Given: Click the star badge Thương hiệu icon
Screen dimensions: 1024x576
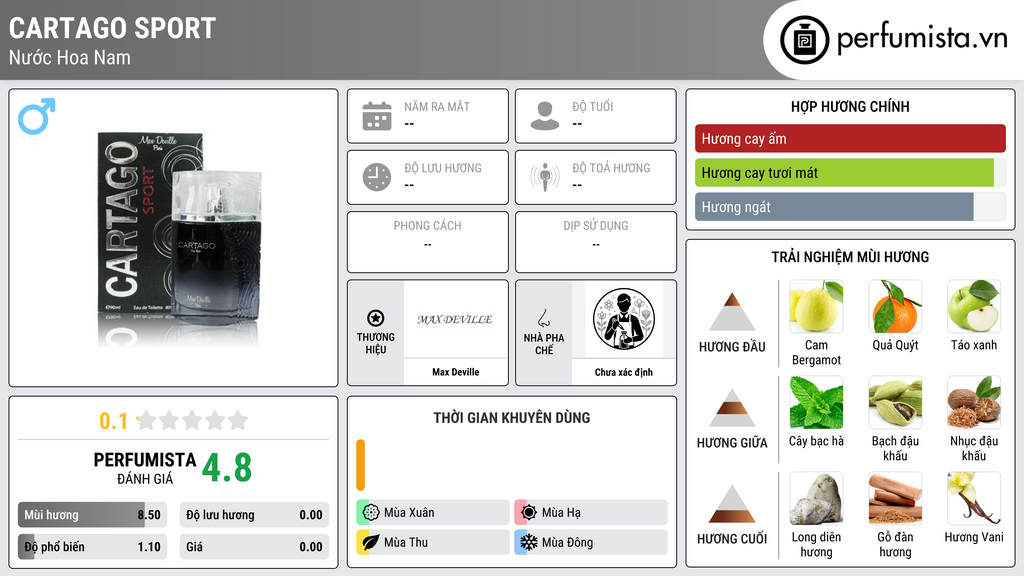Looking at the screenshot, I should pyautogui.click(x=376, y=318).
